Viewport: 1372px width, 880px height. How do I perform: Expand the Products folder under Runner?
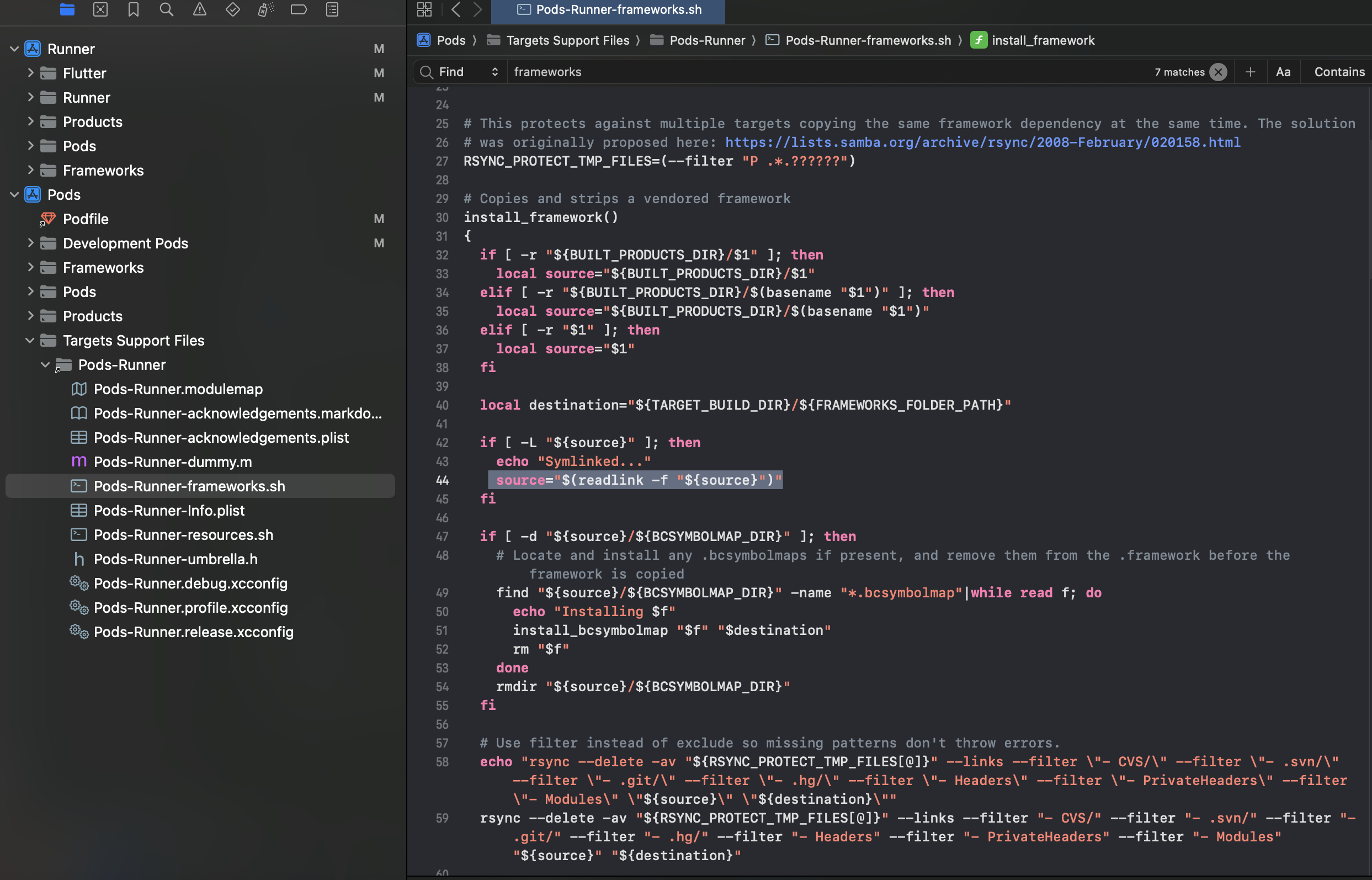pyautogui.click(x=30, y=121)
